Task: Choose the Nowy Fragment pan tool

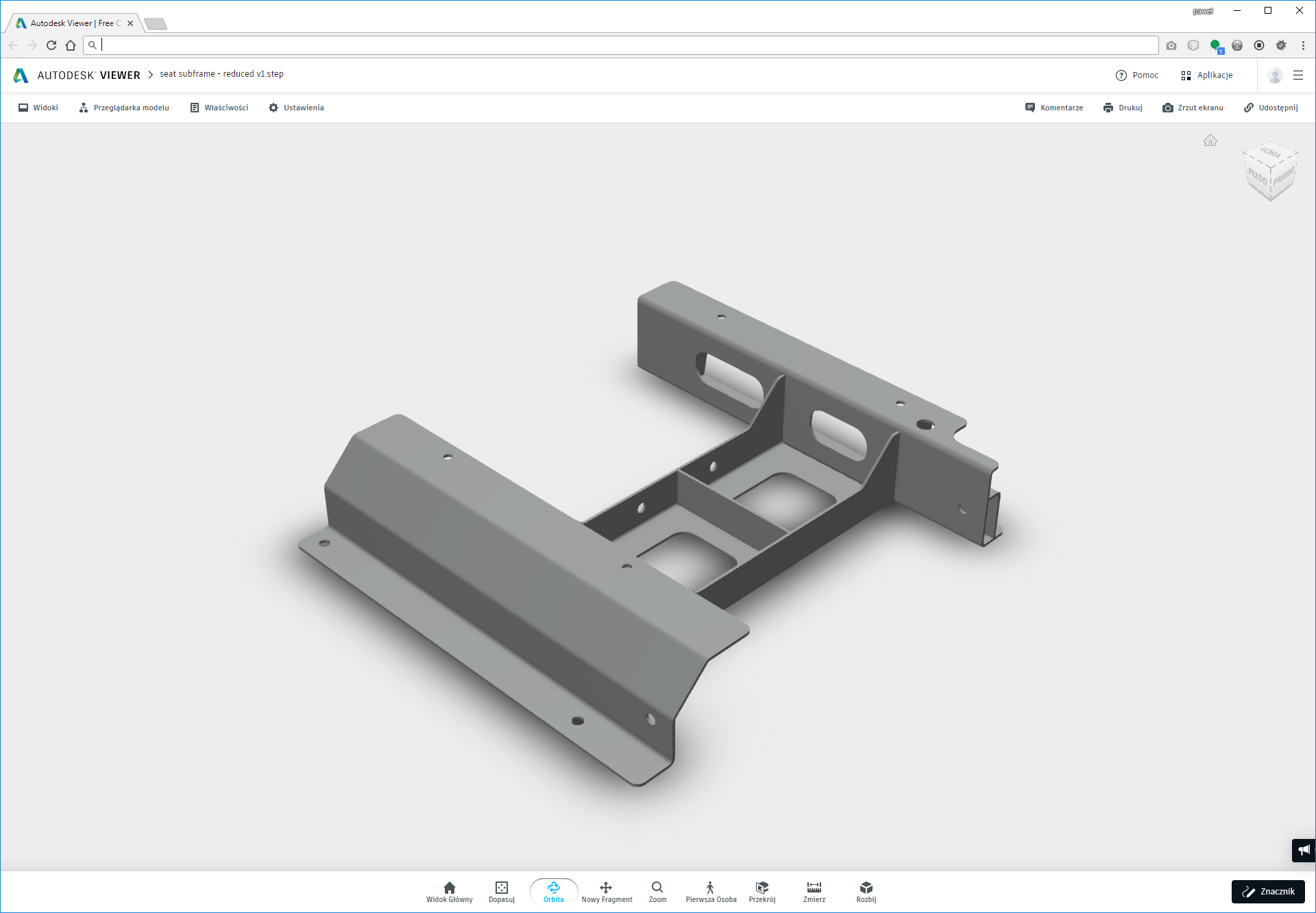Action: 606,891
